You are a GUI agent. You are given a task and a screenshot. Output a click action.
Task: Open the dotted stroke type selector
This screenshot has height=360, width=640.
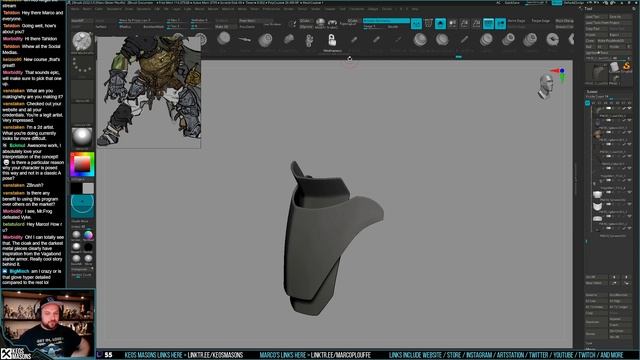(x=82, y=66)
